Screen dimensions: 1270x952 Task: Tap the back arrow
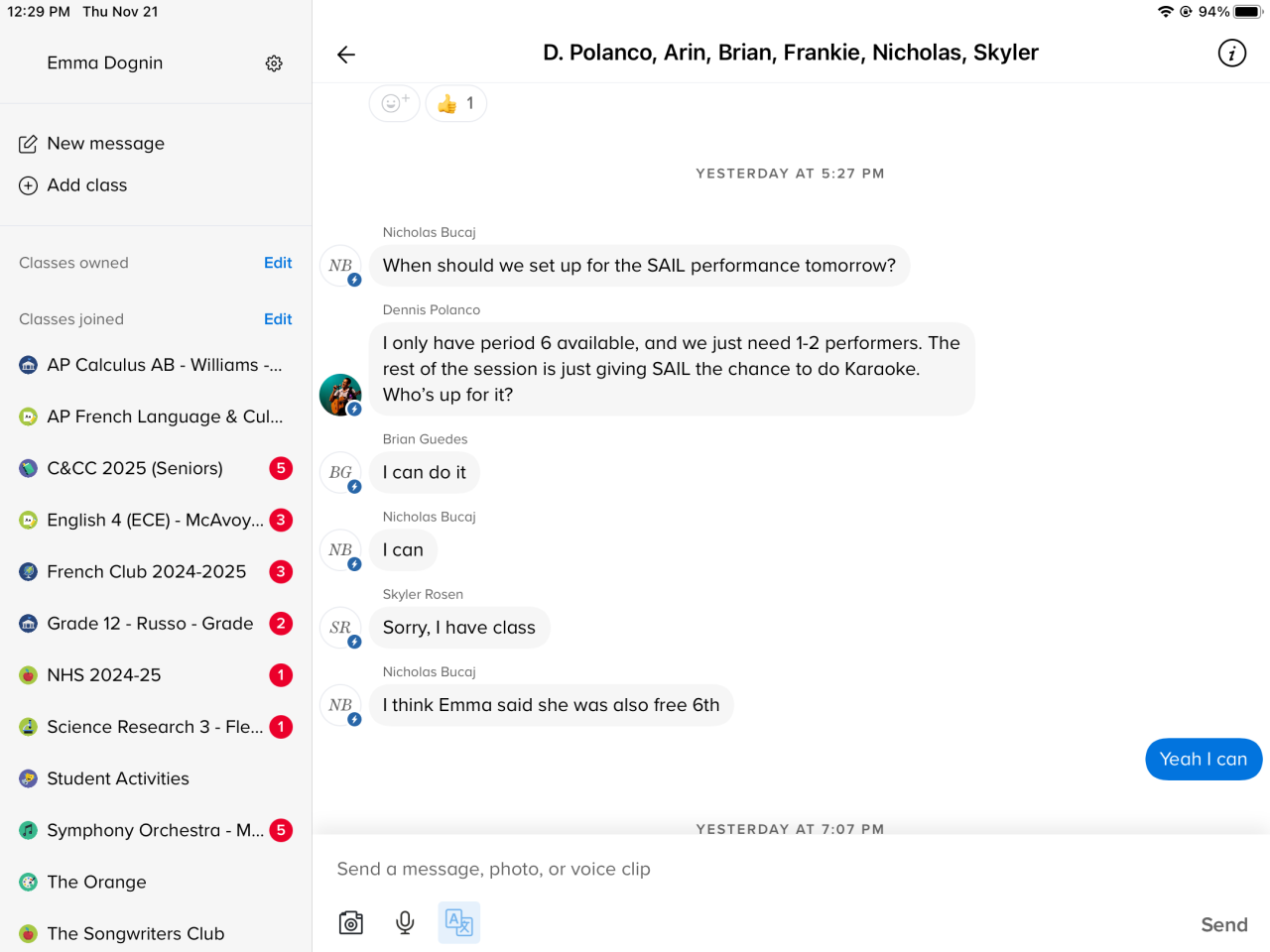pos(346,55)
